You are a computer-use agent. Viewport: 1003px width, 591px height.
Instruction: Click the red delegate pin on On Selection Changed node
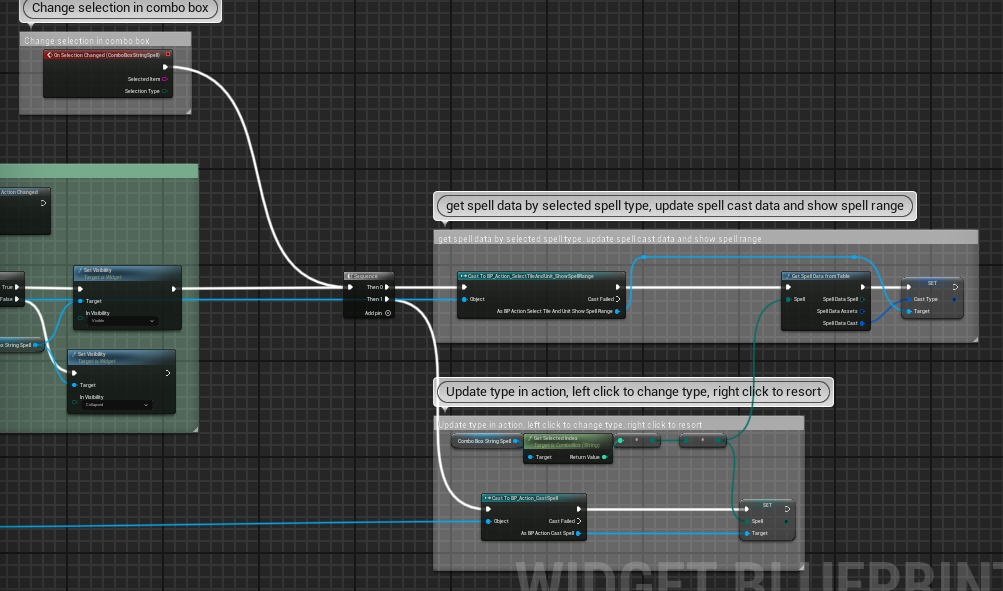pyautogui.click(x=168, y=54)
